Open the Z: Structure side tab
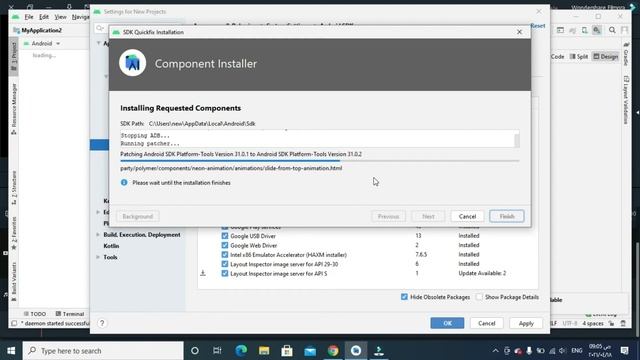 click(x=13, y=187)
